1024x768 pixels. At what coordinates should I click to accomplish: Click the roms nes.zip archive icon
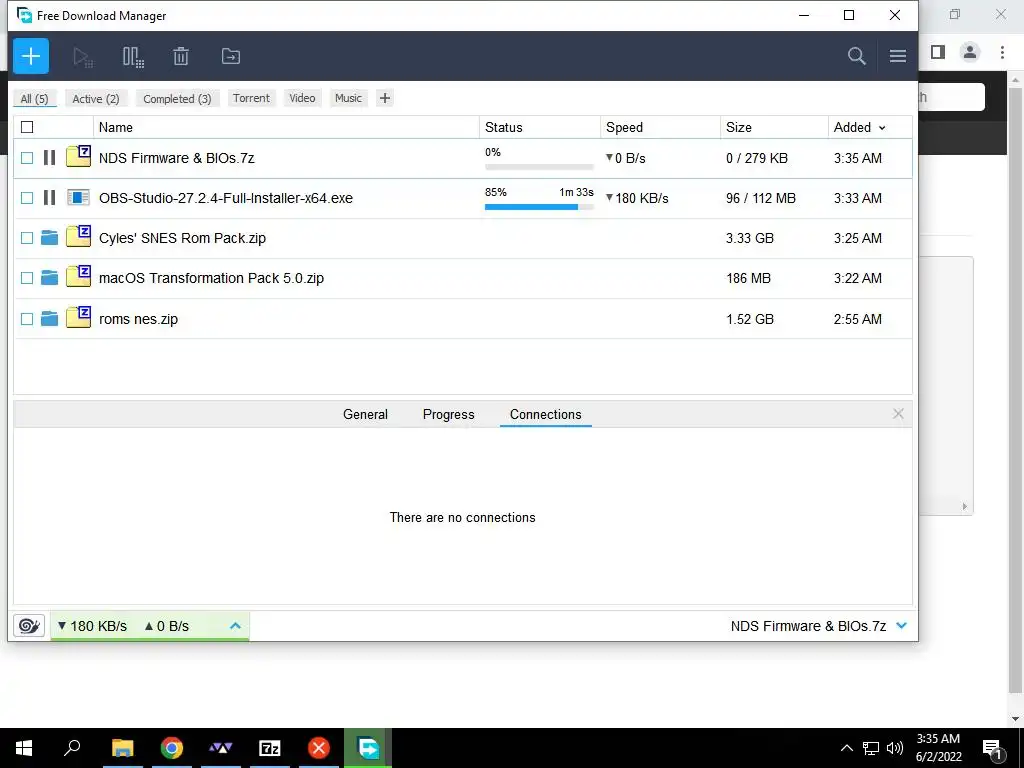click(78, 317)
